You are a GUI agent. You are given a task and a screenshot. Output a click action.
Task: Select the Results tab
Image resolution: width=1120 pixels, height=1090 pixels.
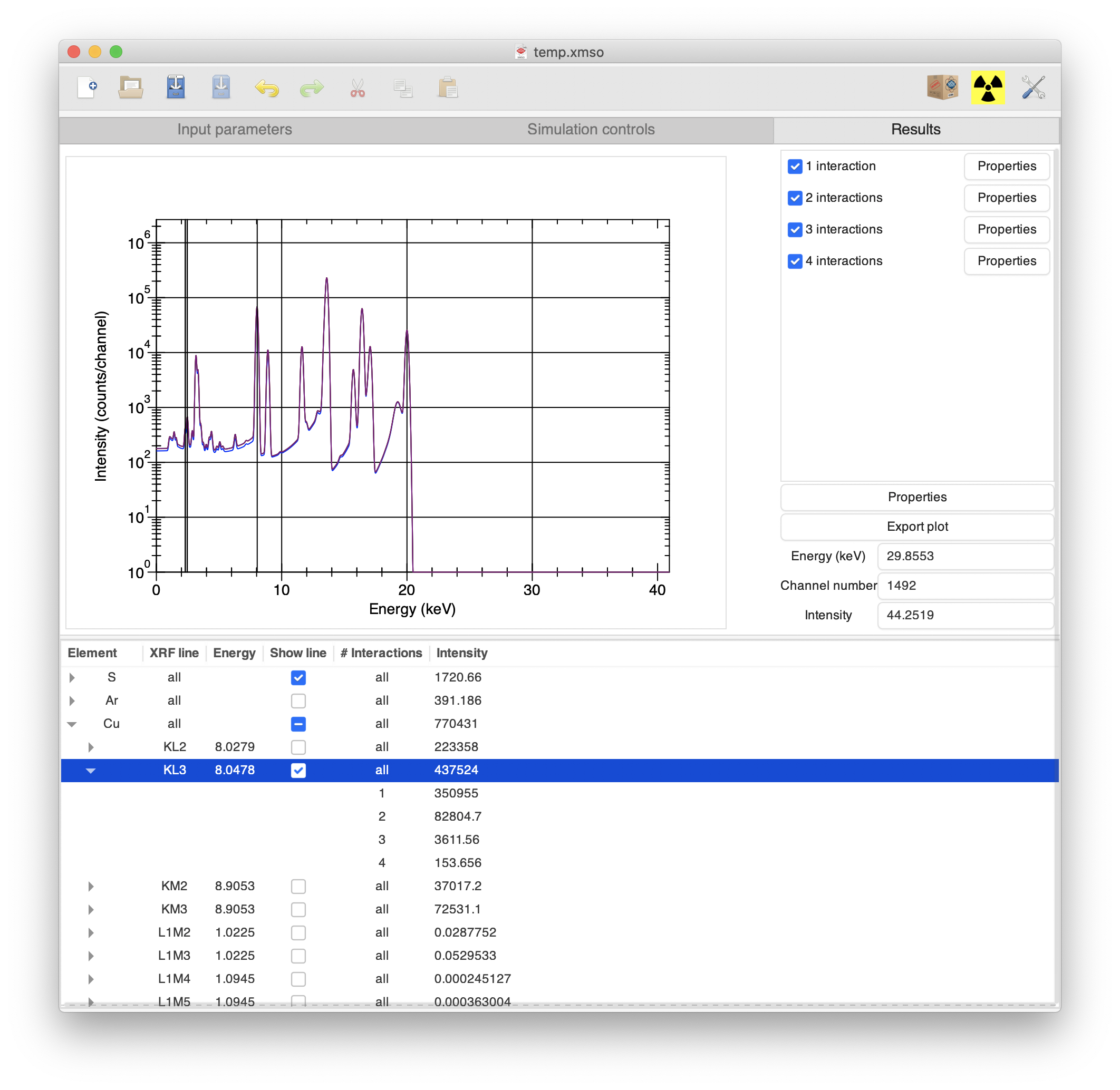(x=915, y=129)
